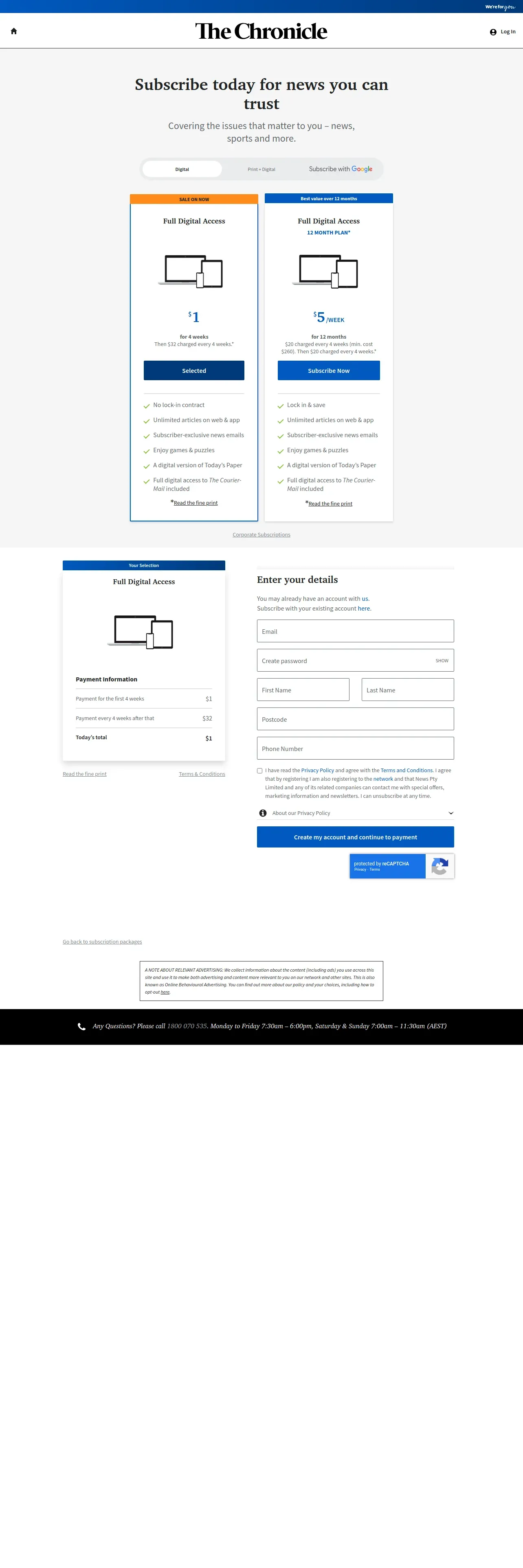Open the 'network' link in the agreement text
Screen dimensions: 523x1568
383,779
